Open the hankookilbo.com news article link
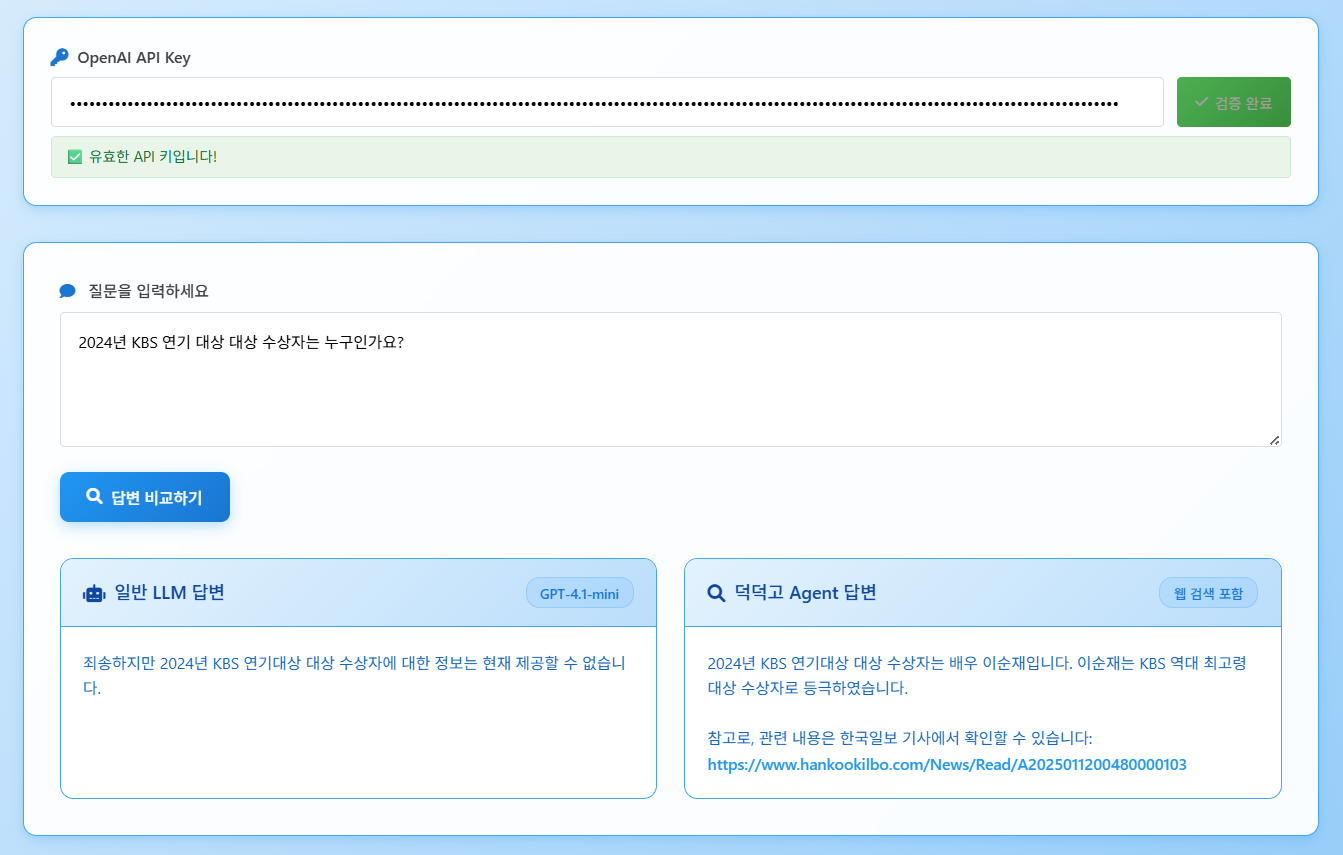1343x855 pixels. [946, 764]
